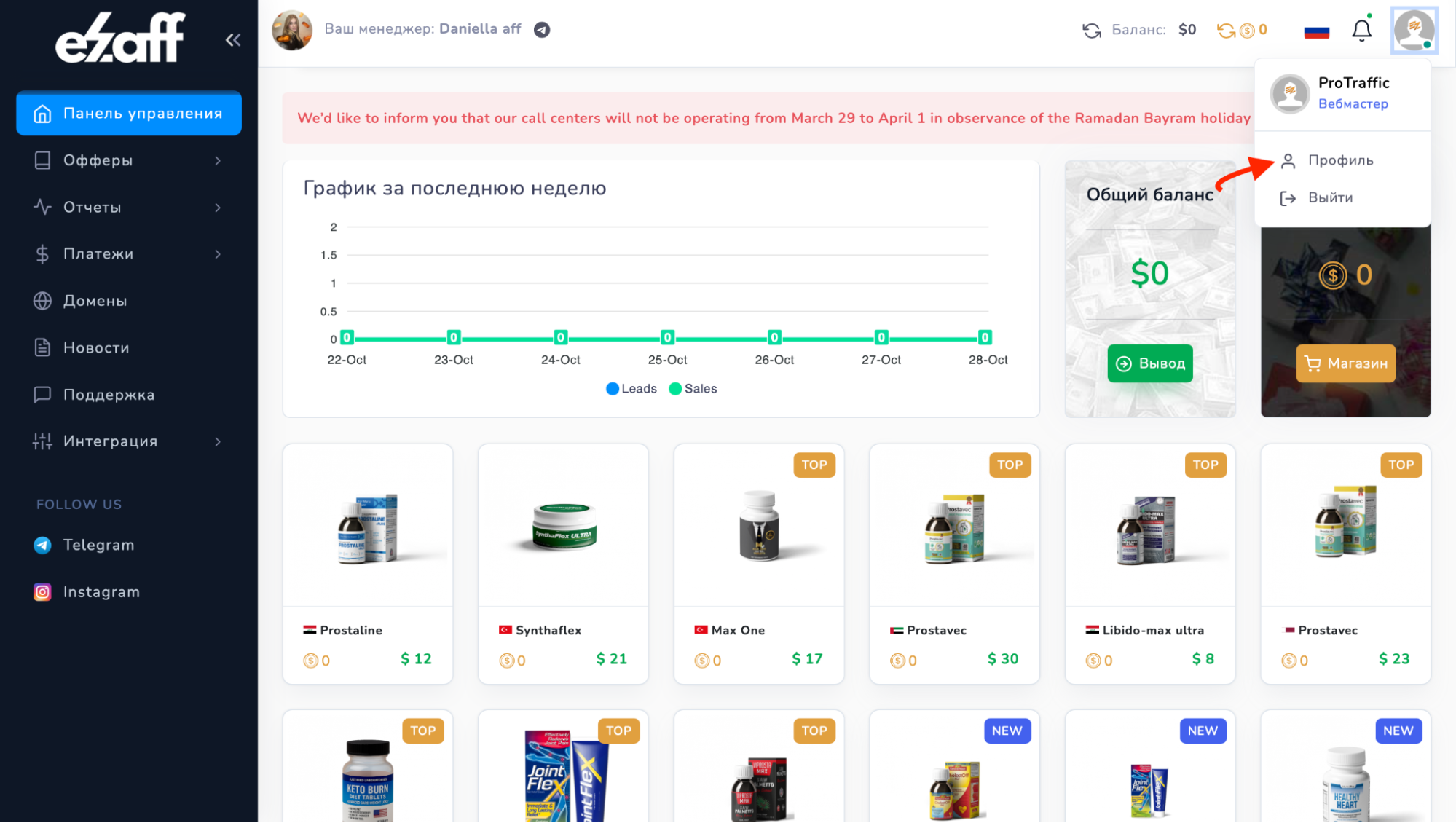Toggle Sales series in chart legend
This screenshot has width=1456, height=823.
[693, 389]
